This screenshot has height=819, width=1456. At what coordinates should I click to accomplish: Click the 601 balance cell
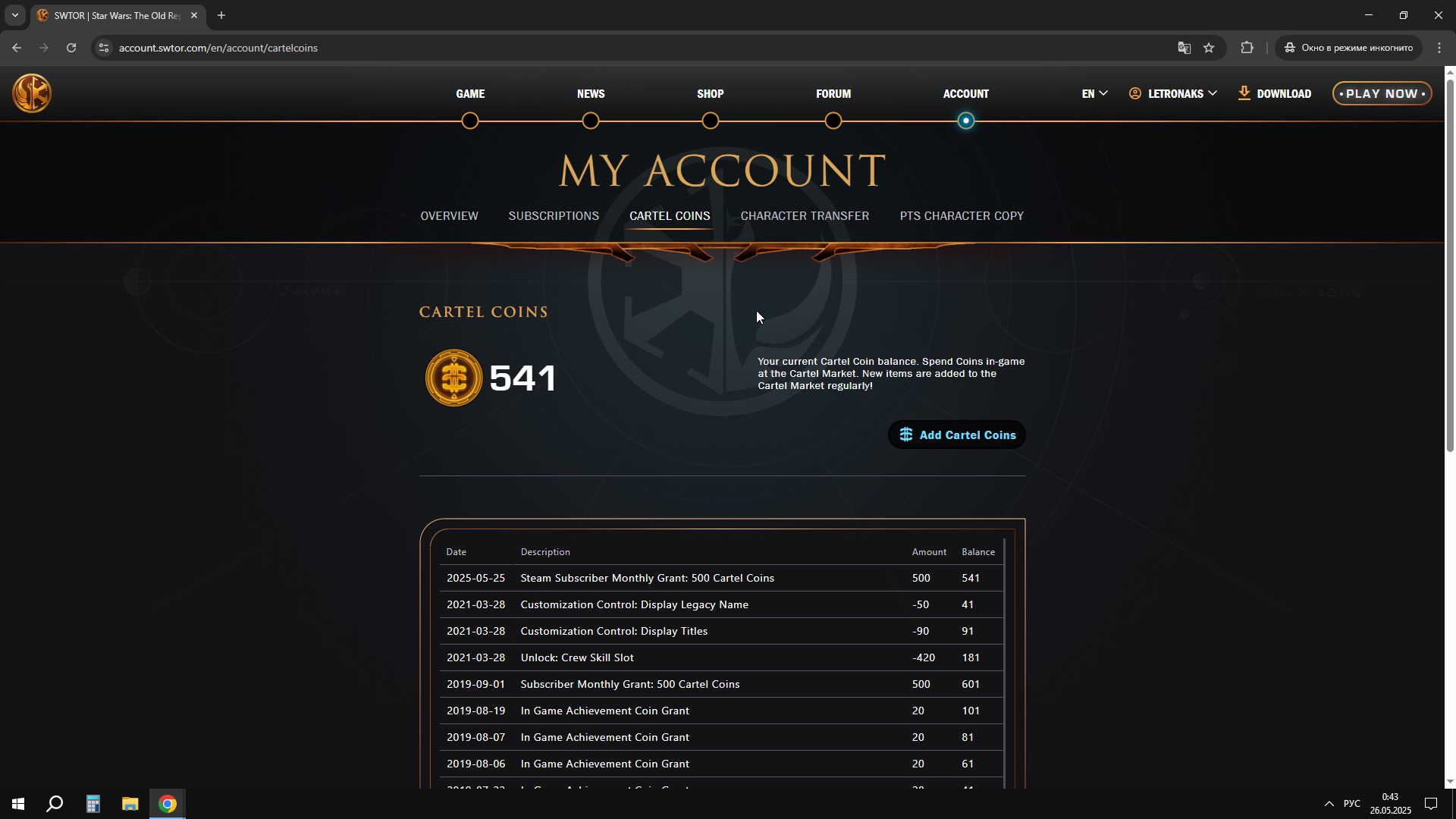click(971, 684)
